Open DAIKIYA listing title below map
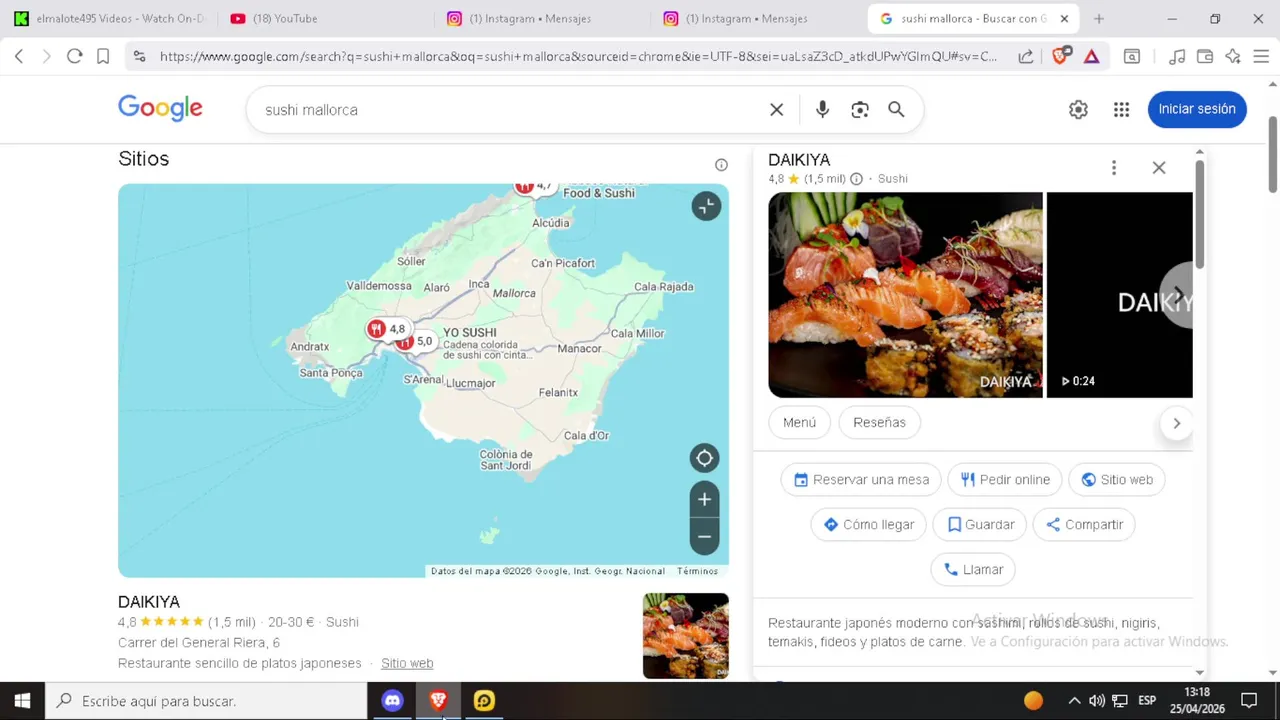Image resolution: width=1280 pixels, height=720 pixels. pyautogui.click(x=149, y=602)
